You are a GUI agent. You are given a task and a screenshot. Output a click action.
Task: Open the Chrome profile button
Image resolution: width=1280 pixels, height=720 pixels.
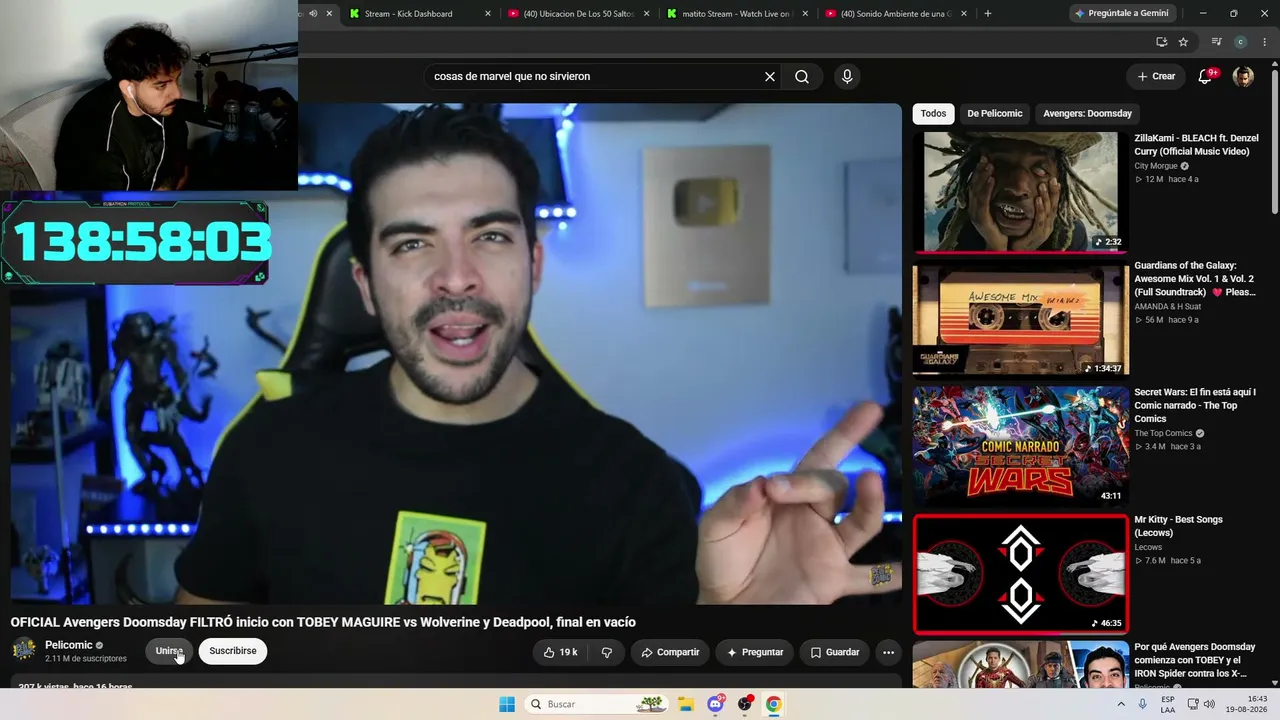pos(1240,42)
